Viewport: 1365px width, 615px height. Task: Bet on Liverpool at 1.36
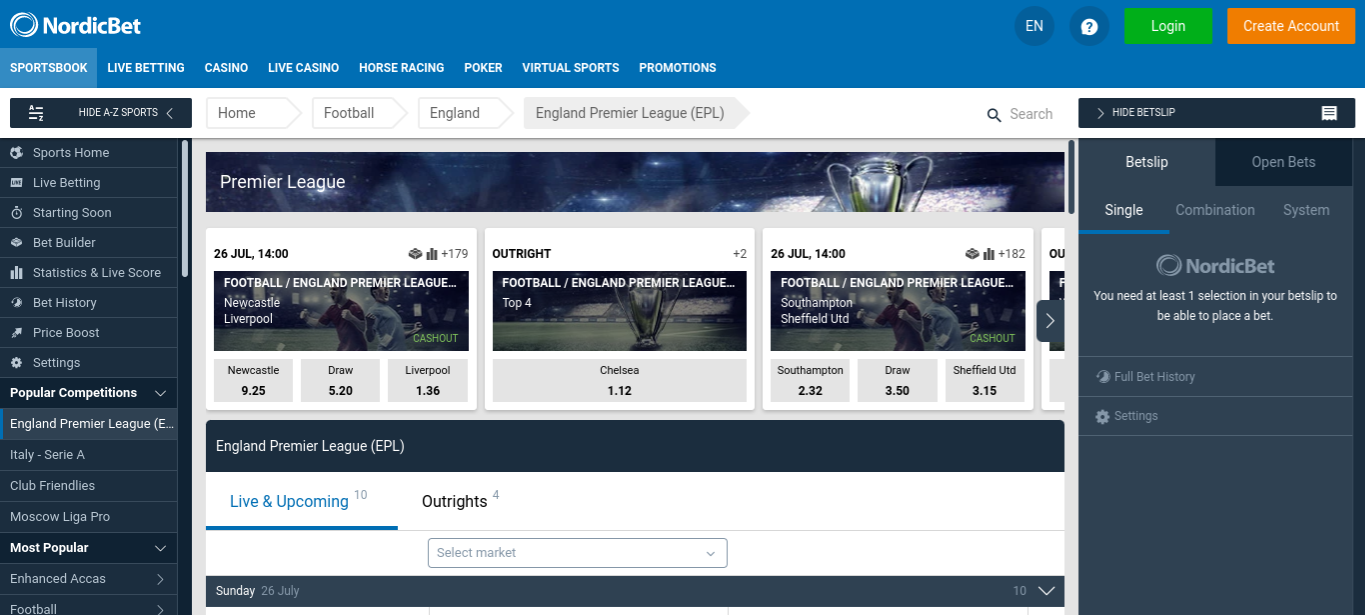click(x=428, y=381)
